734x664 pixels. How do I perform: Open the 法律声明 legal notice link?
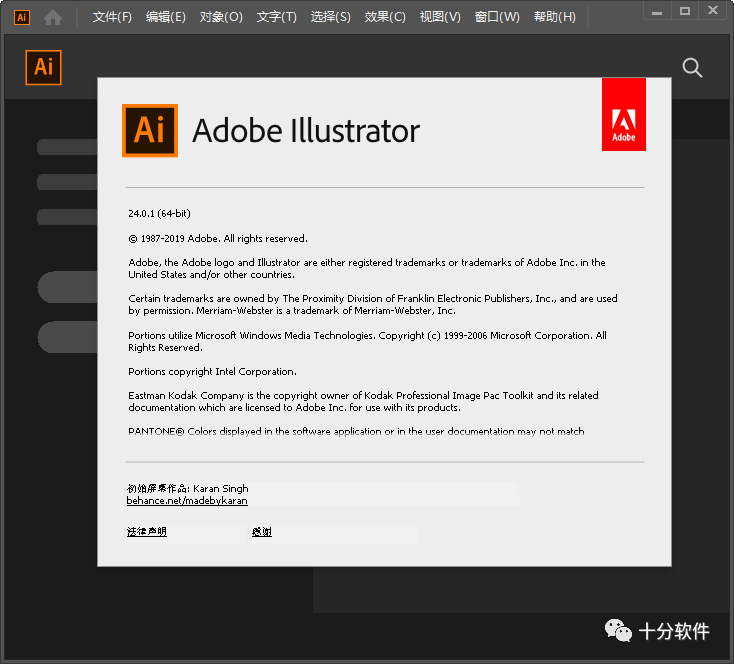pyautogui.click(x=147, y=531)
